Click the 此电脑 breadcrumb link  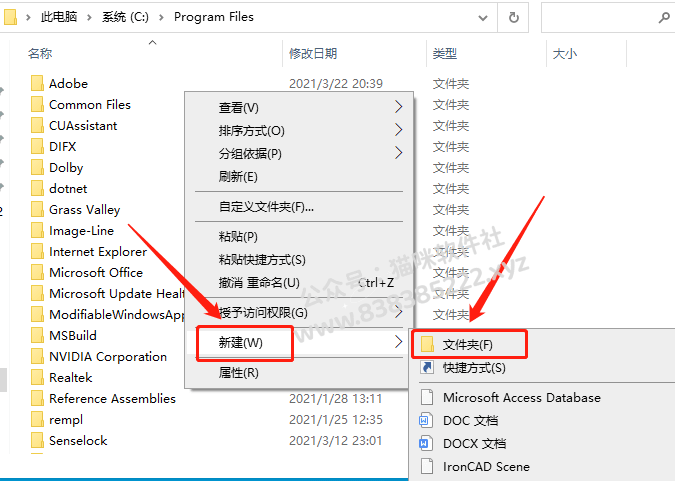click(59, 17)
